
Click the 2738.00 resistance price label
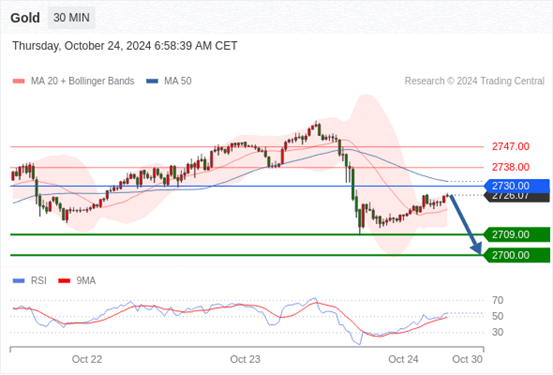pyautogui.click(x=511, y=167)
